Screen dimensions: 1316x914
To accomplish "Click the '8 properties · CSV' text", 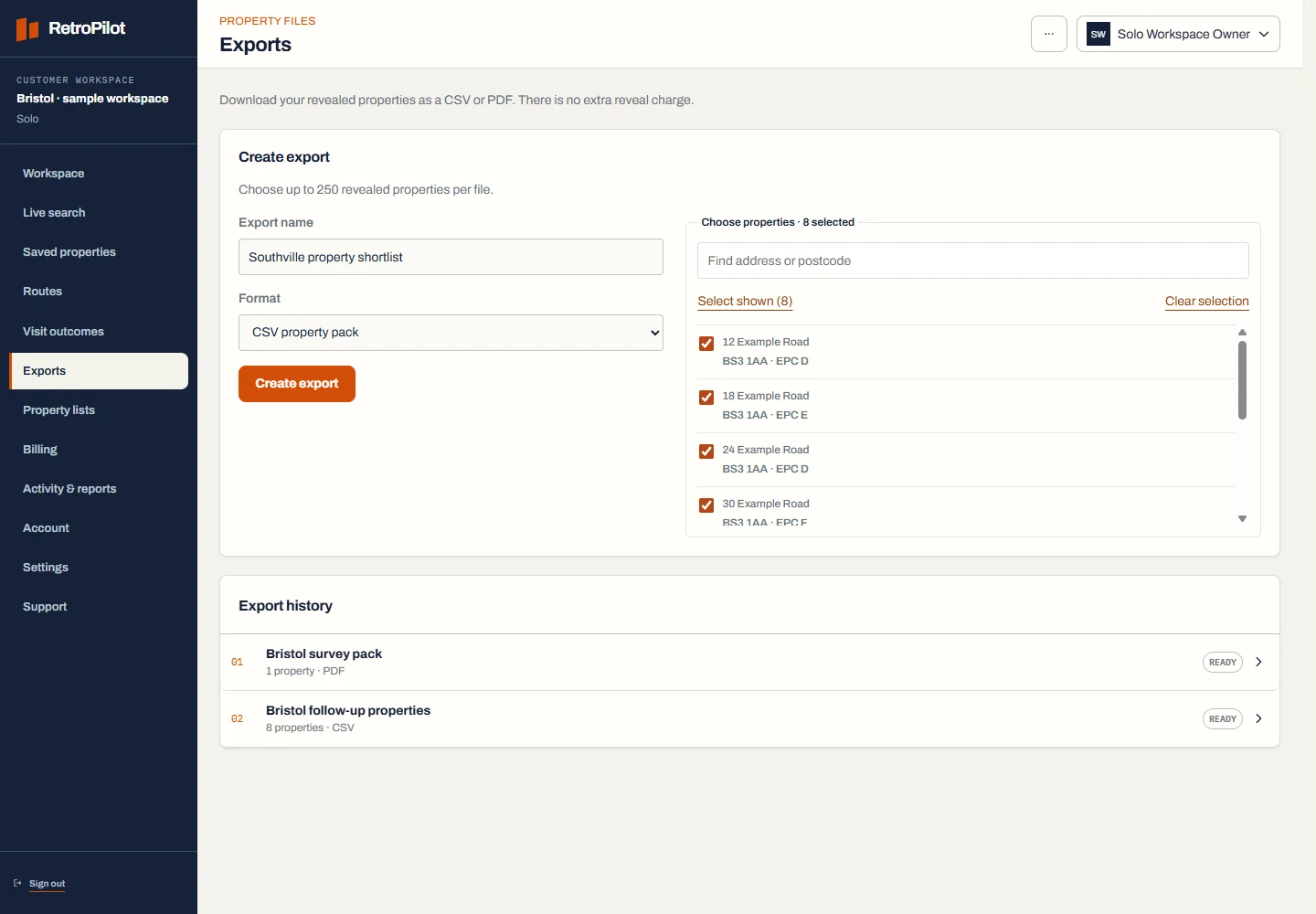I will [x=310, y=728].
